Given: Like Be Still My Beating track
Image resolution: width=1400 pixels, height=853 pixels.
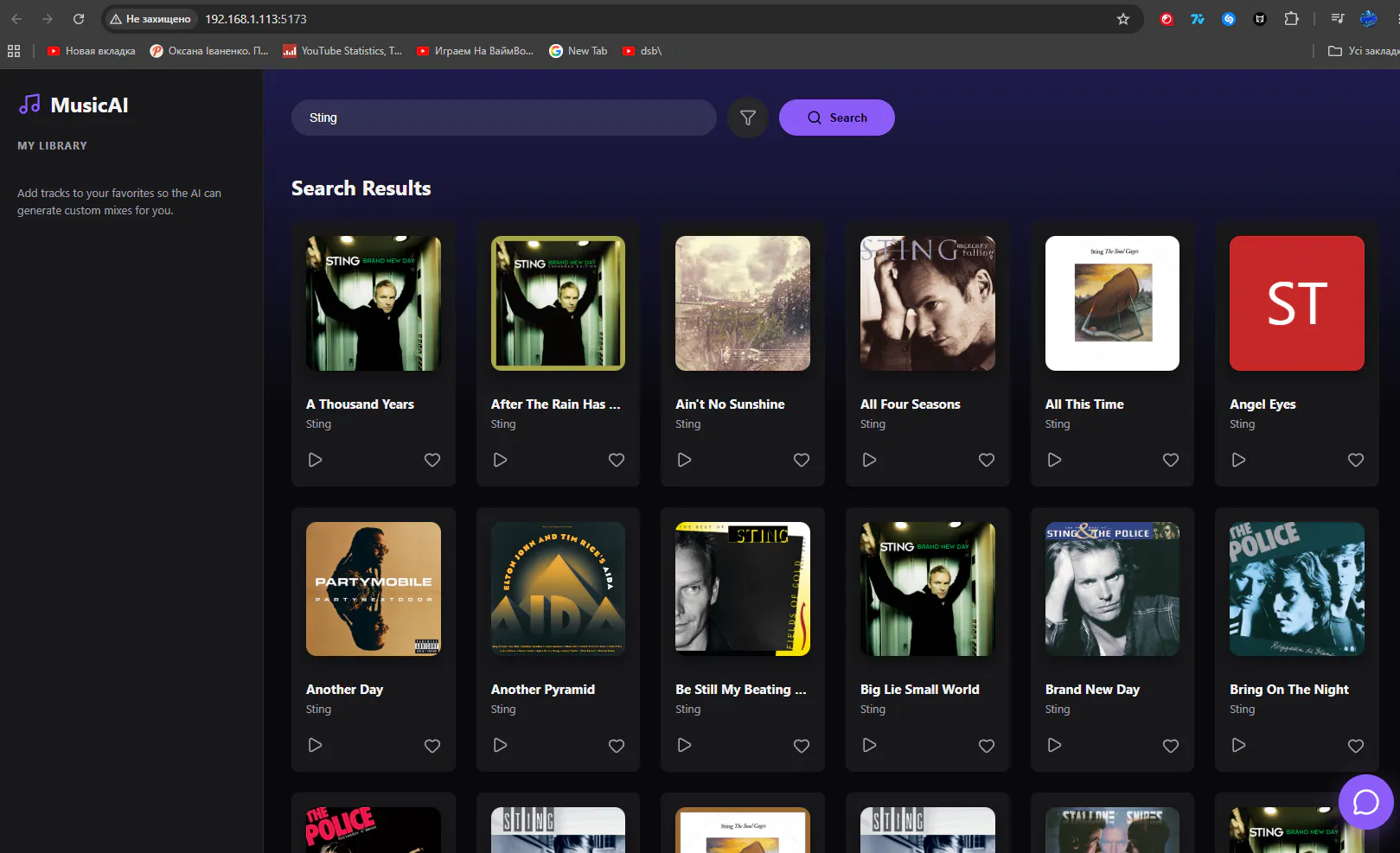Looking at the screenshot, I should click(x=802, y=746).
